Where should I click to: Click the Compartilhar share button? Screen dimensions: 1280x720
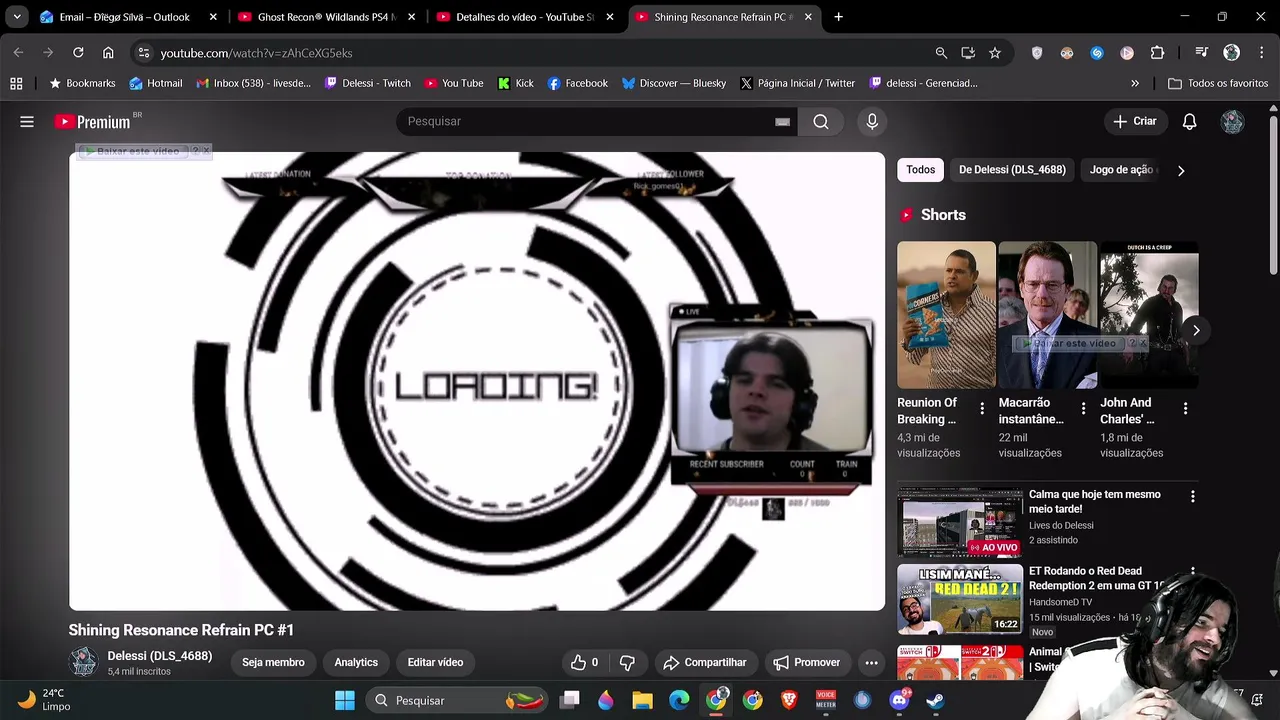[x=705, y=662]
